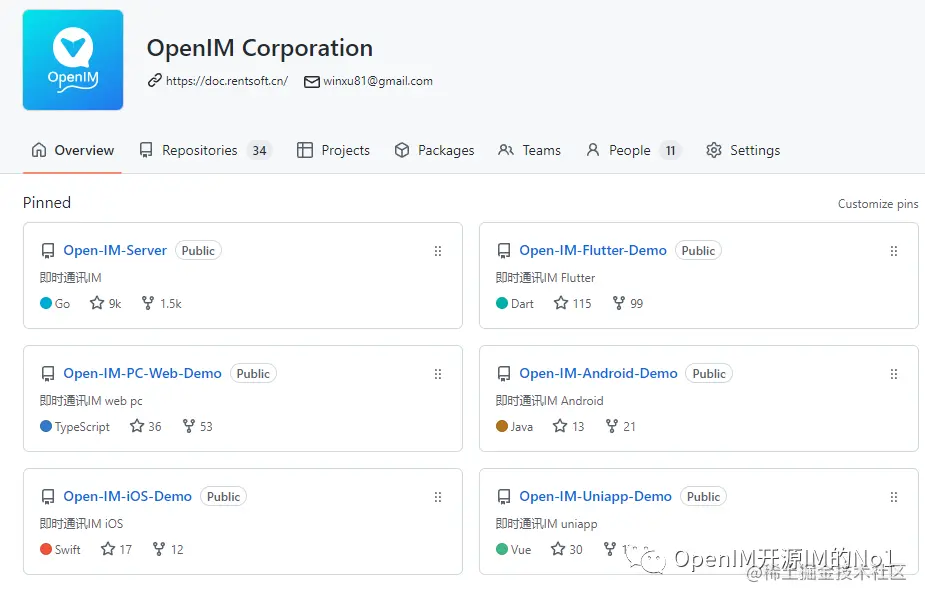Click the winxu81@gmail.com email link
This screenshot has width=925, height=601.
377,81
